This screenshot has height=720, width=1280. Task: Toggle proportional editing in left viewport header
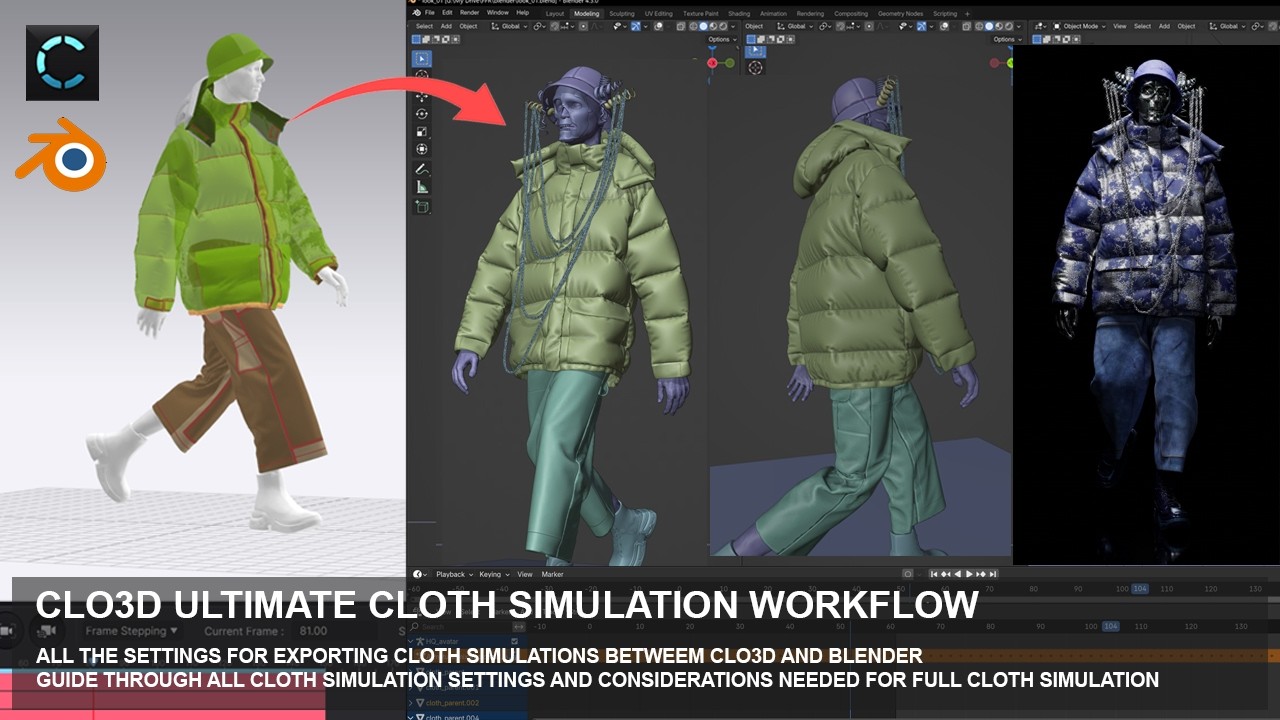[583, 26]
